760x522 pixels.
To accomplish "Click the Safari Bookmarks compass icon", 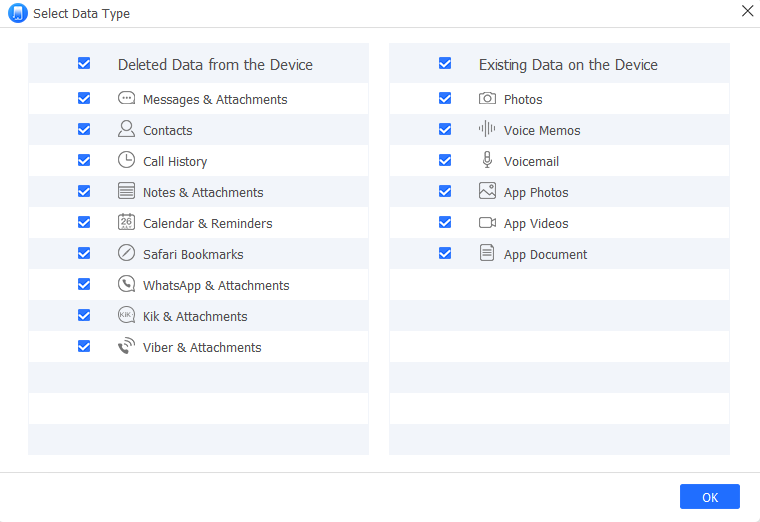I will pyautogui.click(x=127, y=253).
